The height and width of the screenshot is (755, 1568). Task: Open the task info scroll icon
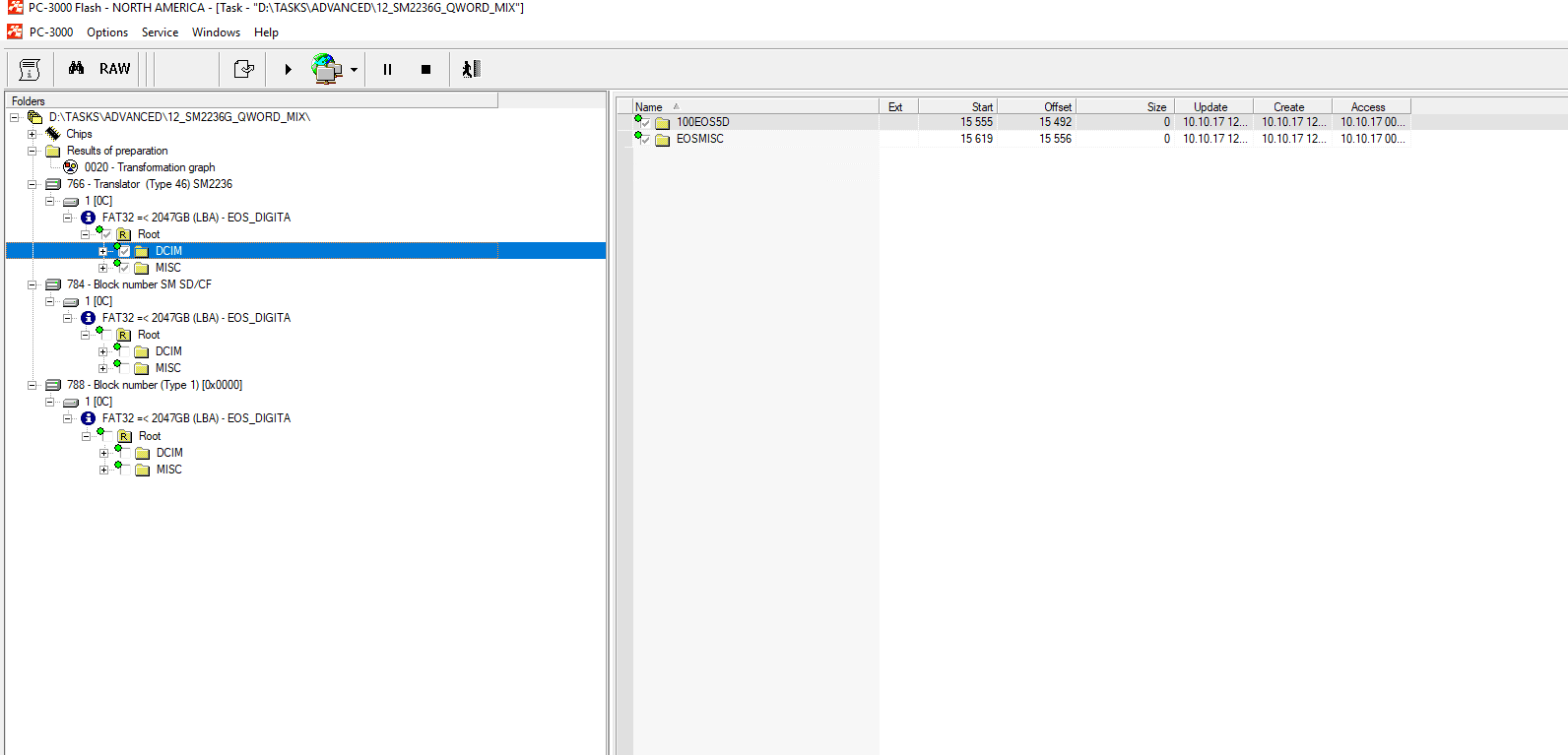(x=30, y=69)
